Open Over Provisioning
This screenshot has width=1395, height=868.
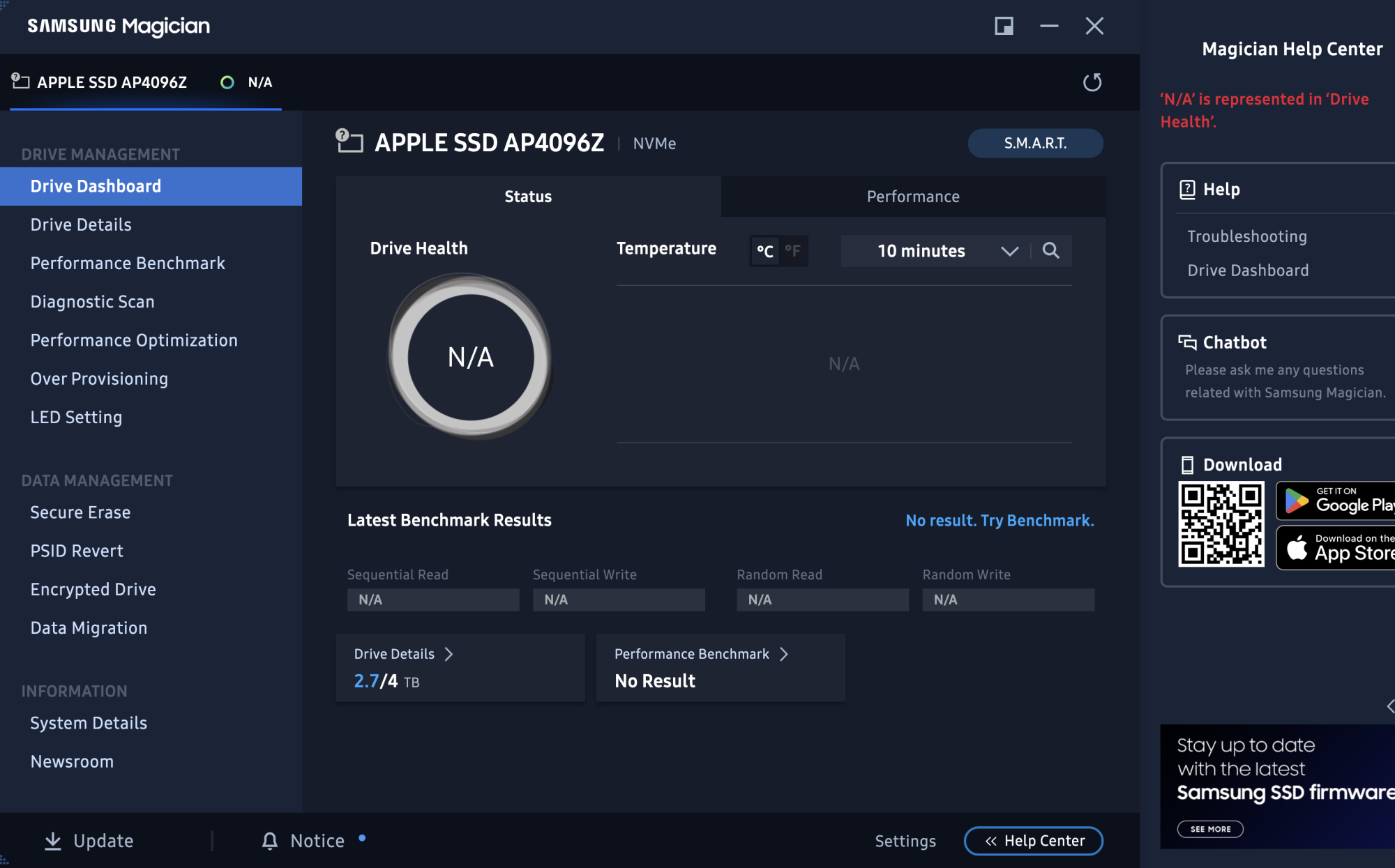pos(99,379)
